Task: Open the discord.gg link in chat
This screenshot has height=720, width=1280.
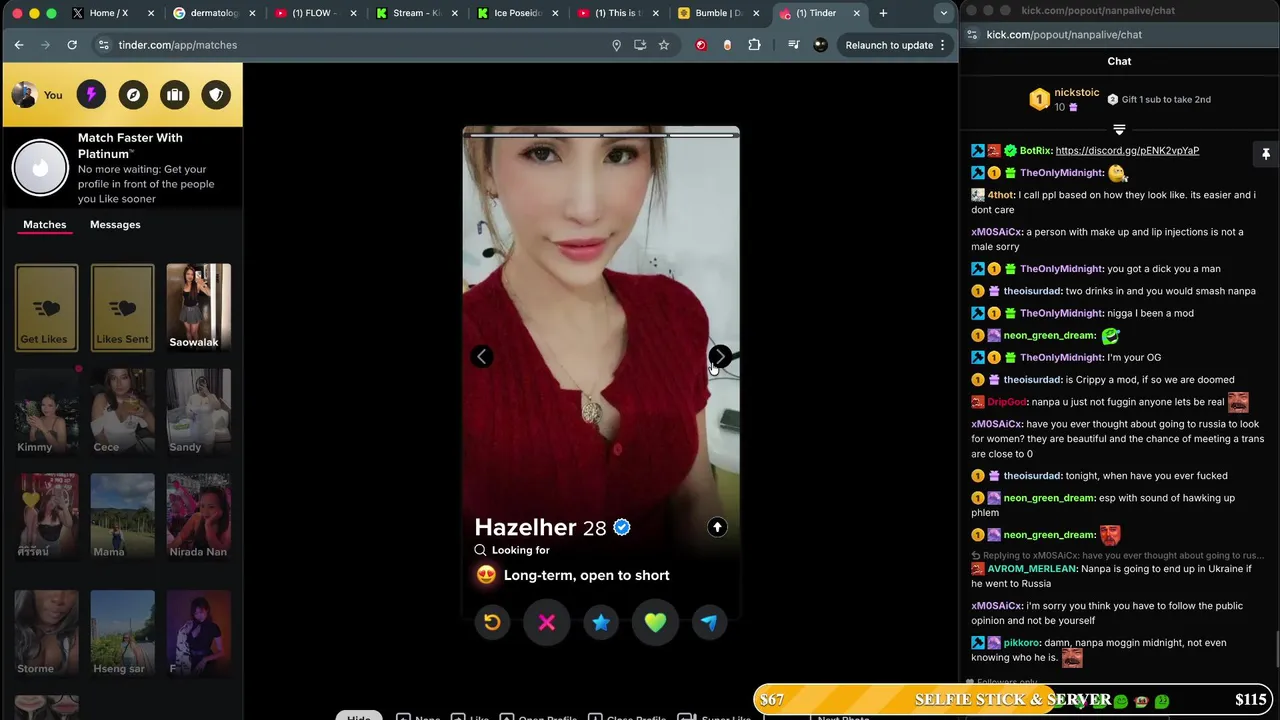Action: (1127, 150)
